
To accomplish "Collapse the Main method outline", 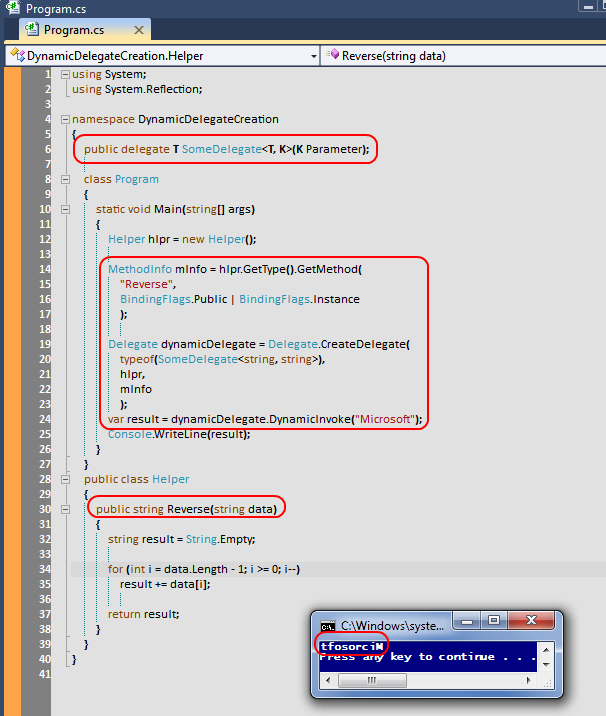I will pyautogui.click(x=65, y=209).
